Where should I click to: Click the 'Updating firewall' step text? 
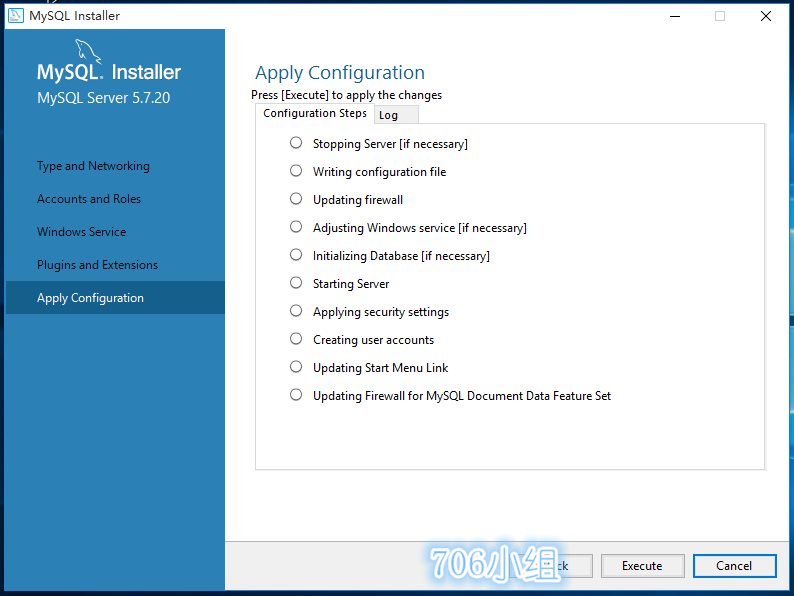click(x=358, y=200)
